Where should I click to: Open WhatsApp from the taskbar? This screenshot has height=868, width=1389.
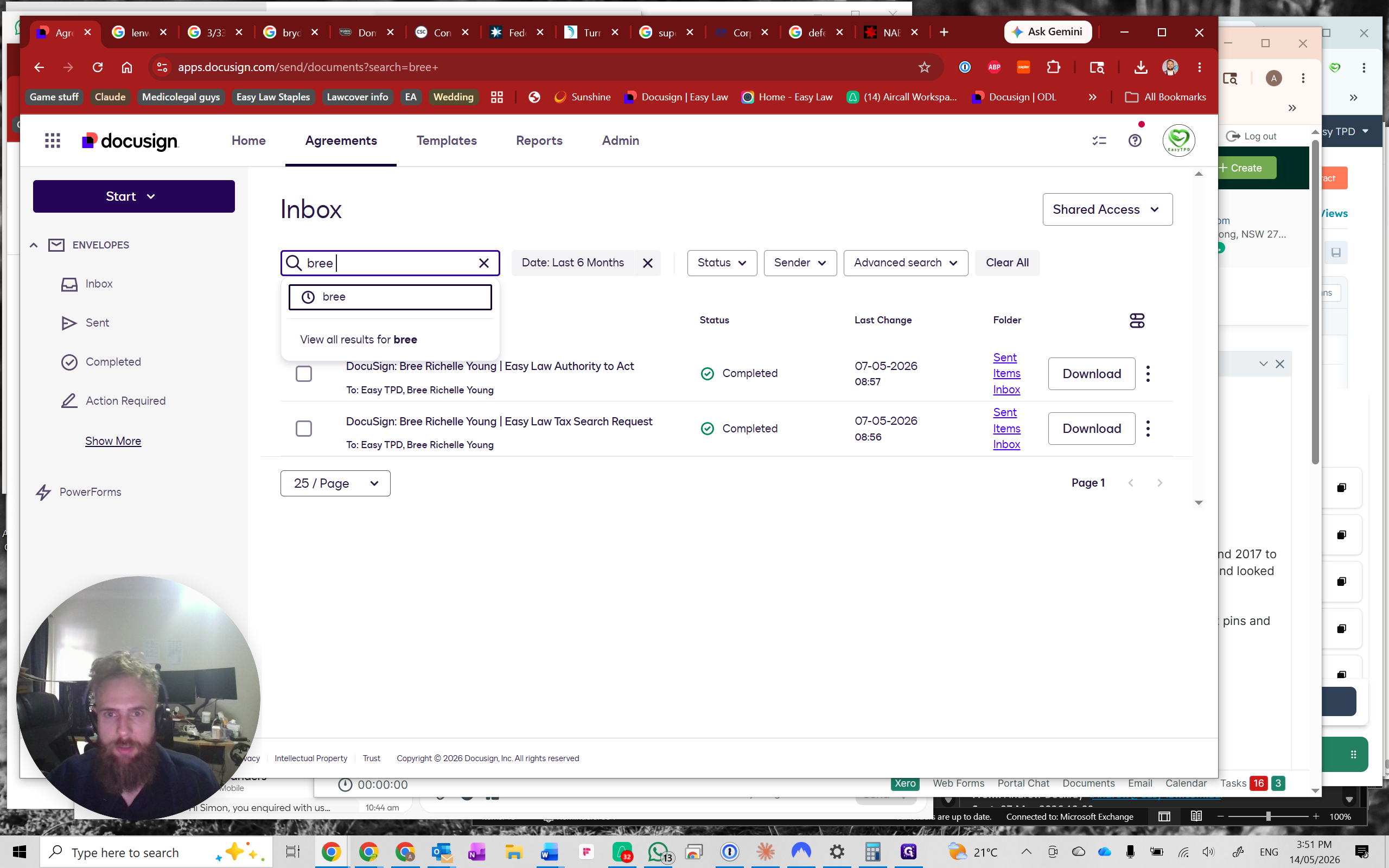(x=658, y=852)
